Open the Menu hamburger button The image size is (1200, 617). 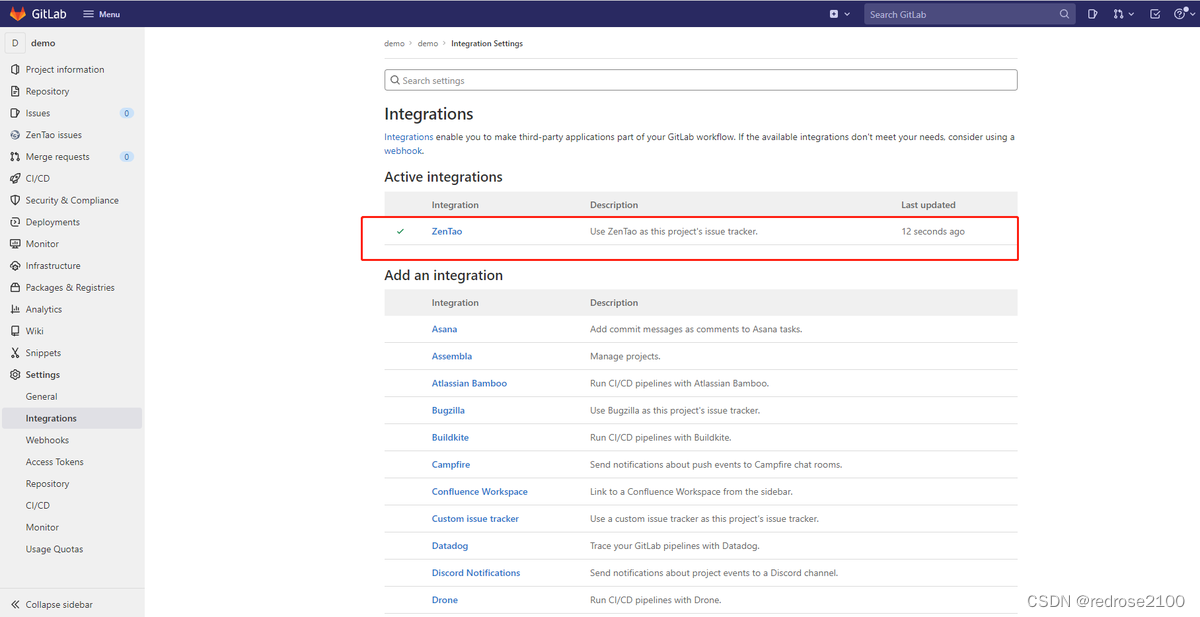[x=101, y=14]
